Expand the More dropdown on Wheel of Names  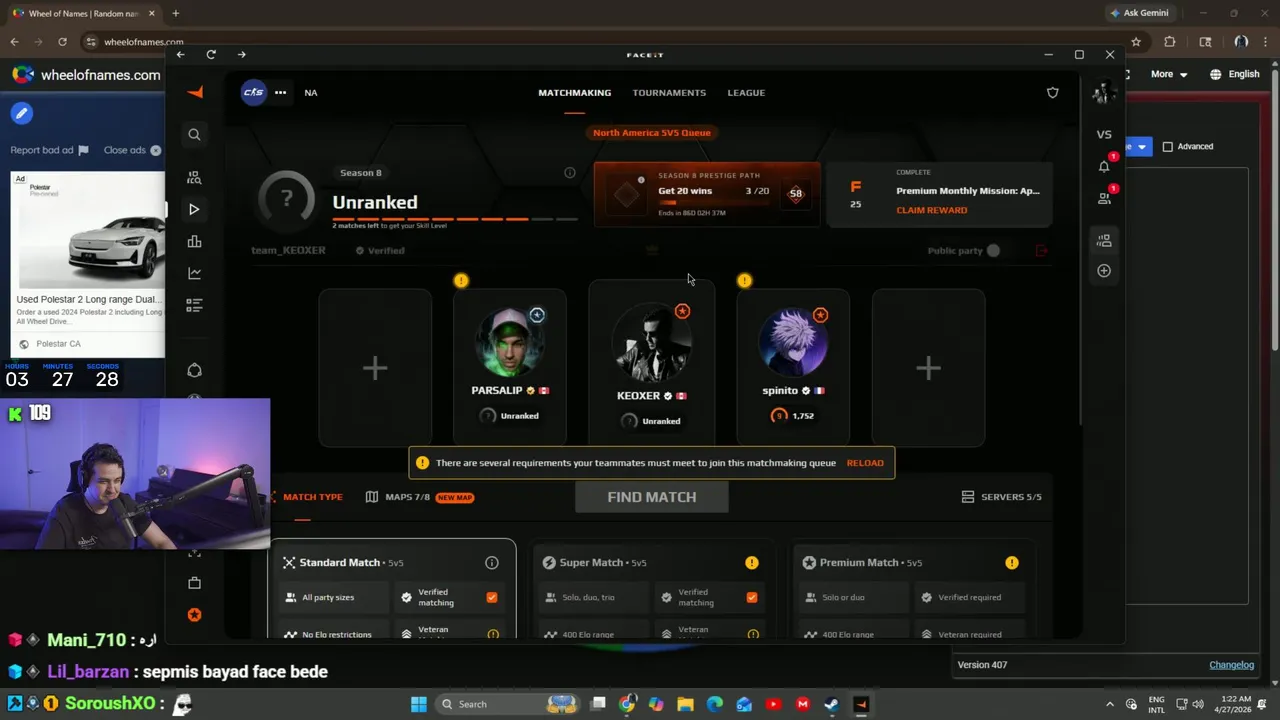click(x=1169, y=74)
